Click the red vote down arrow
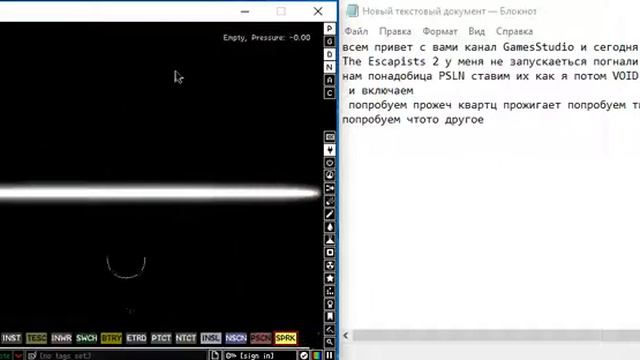Screen dimensions: 640x360 click(x=18, y=356)
